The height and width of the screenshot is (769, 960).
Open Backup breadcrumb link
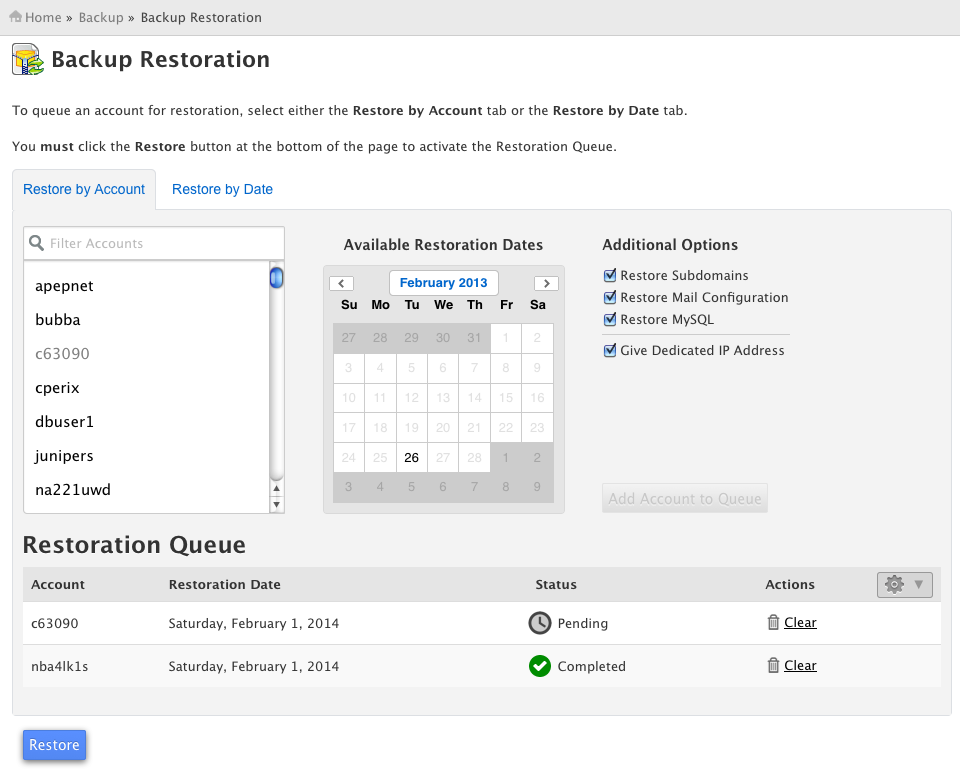click(101, 17)
